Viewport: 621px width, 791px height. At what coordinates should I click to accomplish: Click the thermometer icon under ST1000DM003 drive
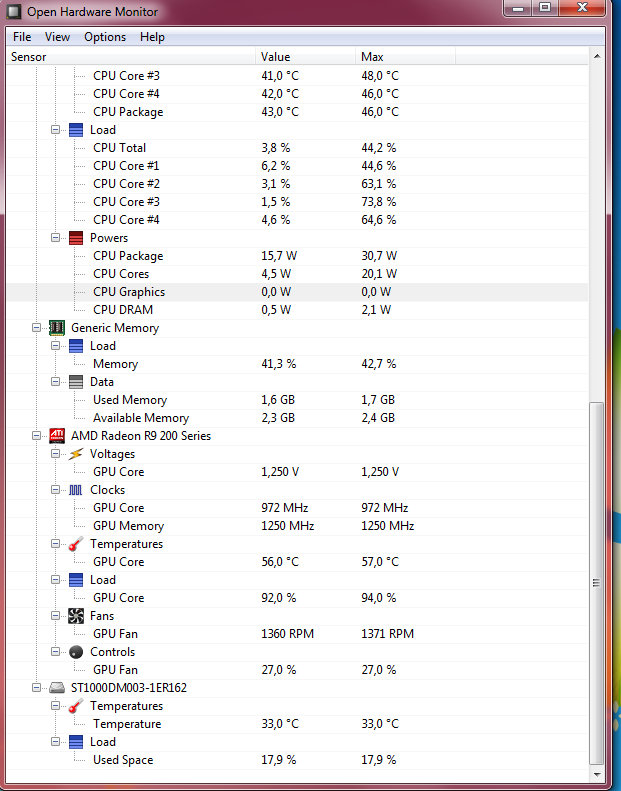[76, 706]
